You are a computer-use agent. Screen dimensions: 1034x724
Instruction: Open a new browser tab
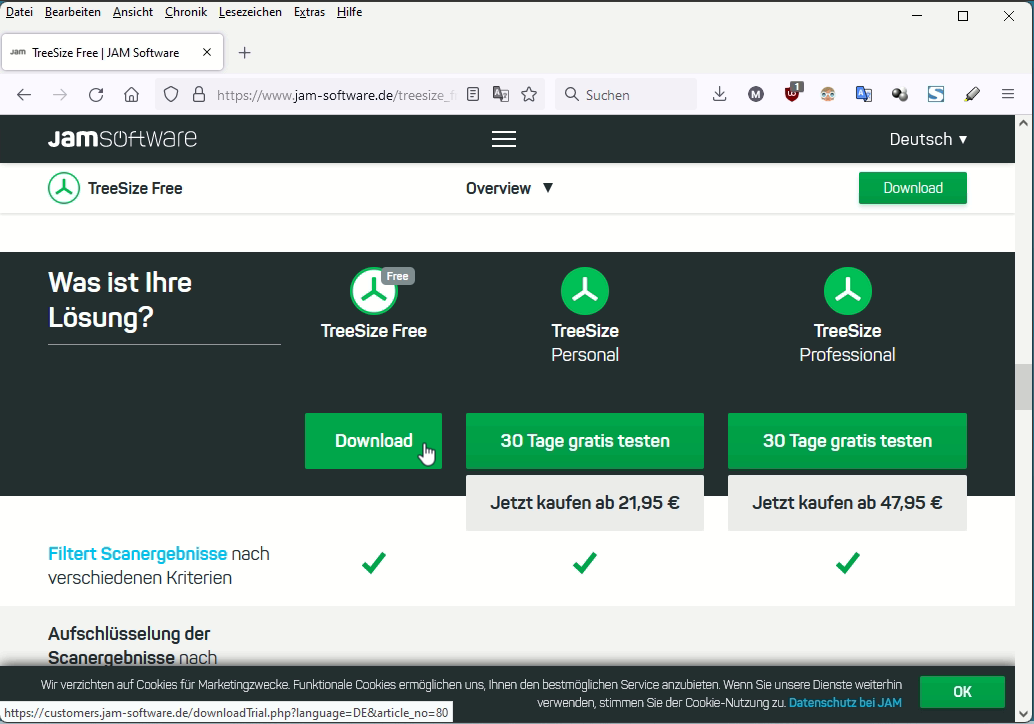[245, 53]
